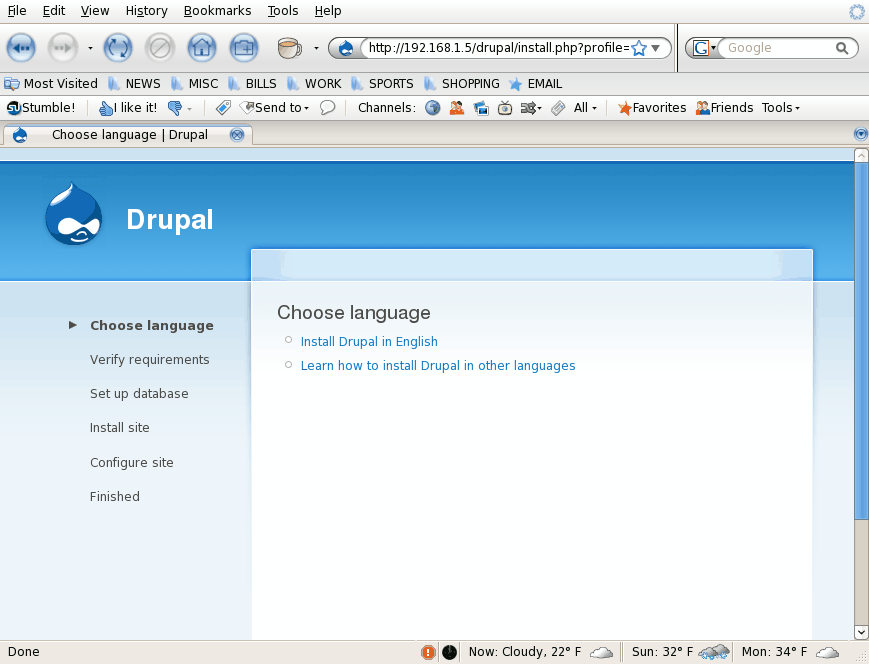Open StumbleUpon Friends
This screenshot has height=664, width=869.
tap(724, 108)
